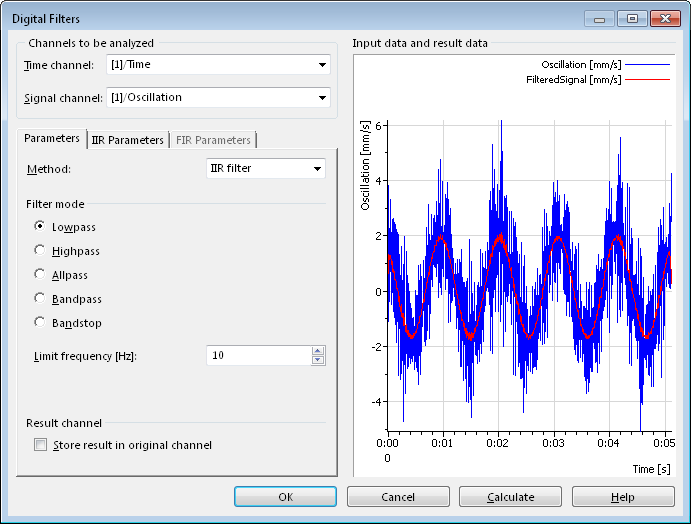Image resolution: width=691 pixels, height=524 pixels.
Task: Switch to the IIR Parameters tab
Action: point(127,140)
